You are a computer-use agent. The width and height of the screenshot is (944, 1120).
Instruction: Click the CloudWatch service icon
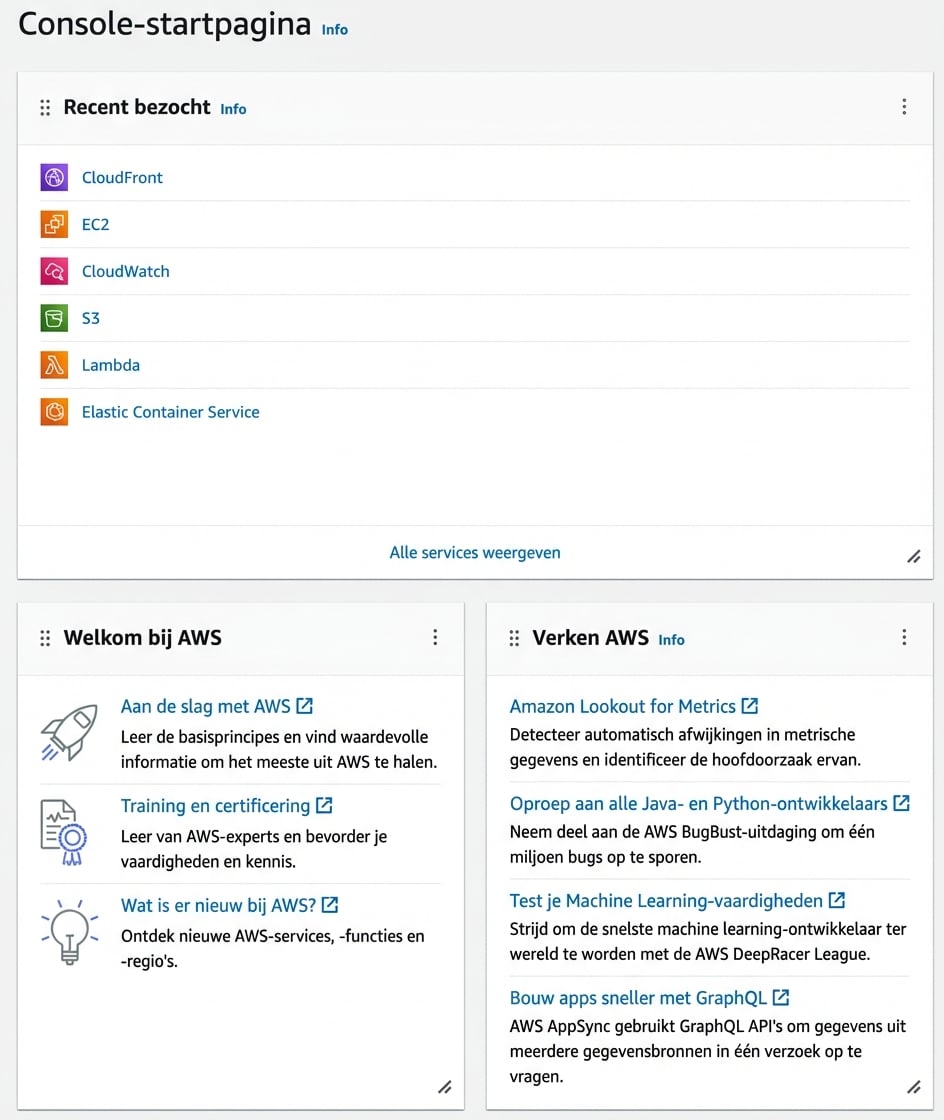pyautogui.click(x=53, y=271)
